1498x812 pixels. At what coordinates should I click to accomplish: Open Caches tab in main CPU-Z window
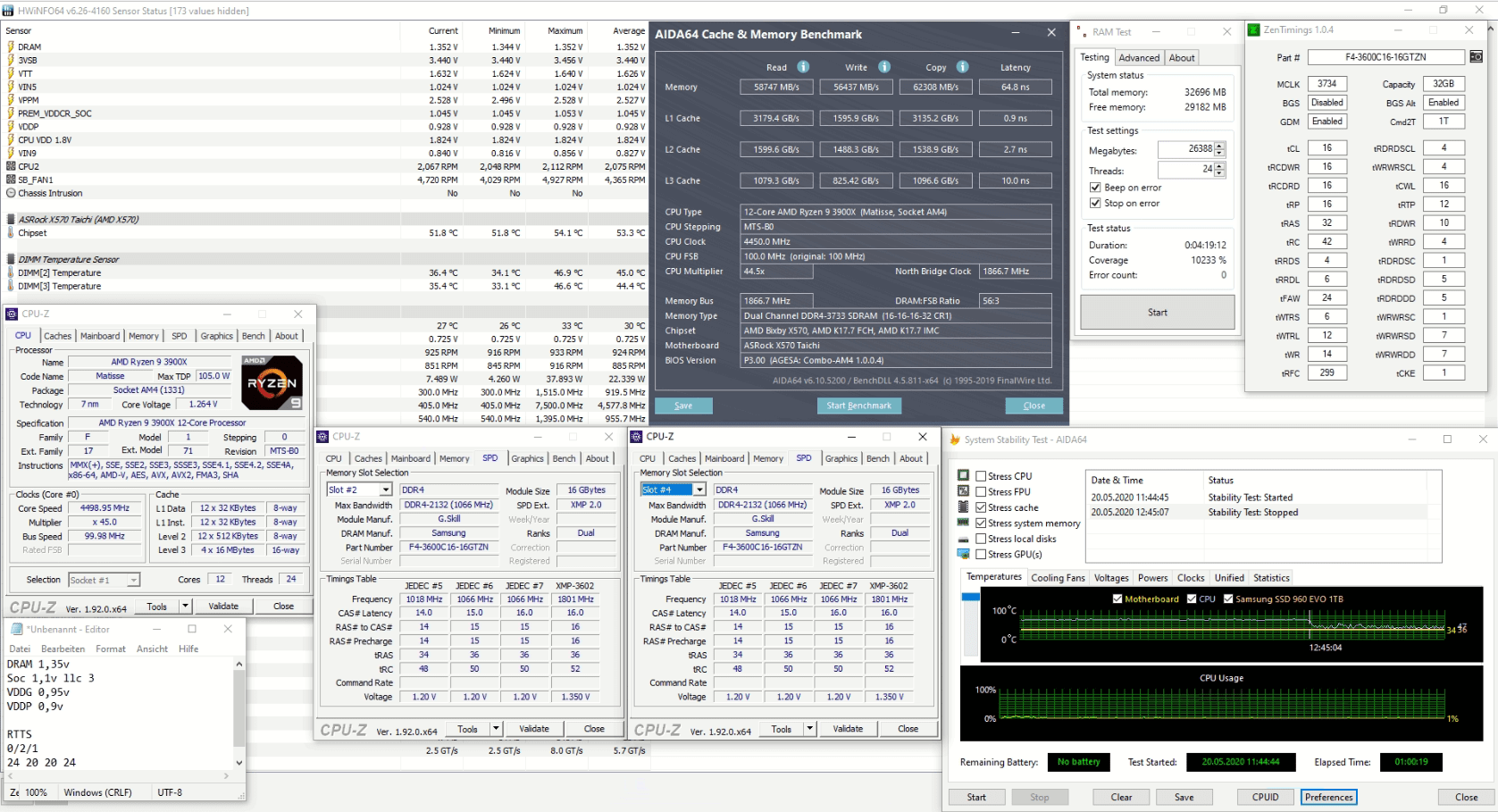tap(58, 336)
